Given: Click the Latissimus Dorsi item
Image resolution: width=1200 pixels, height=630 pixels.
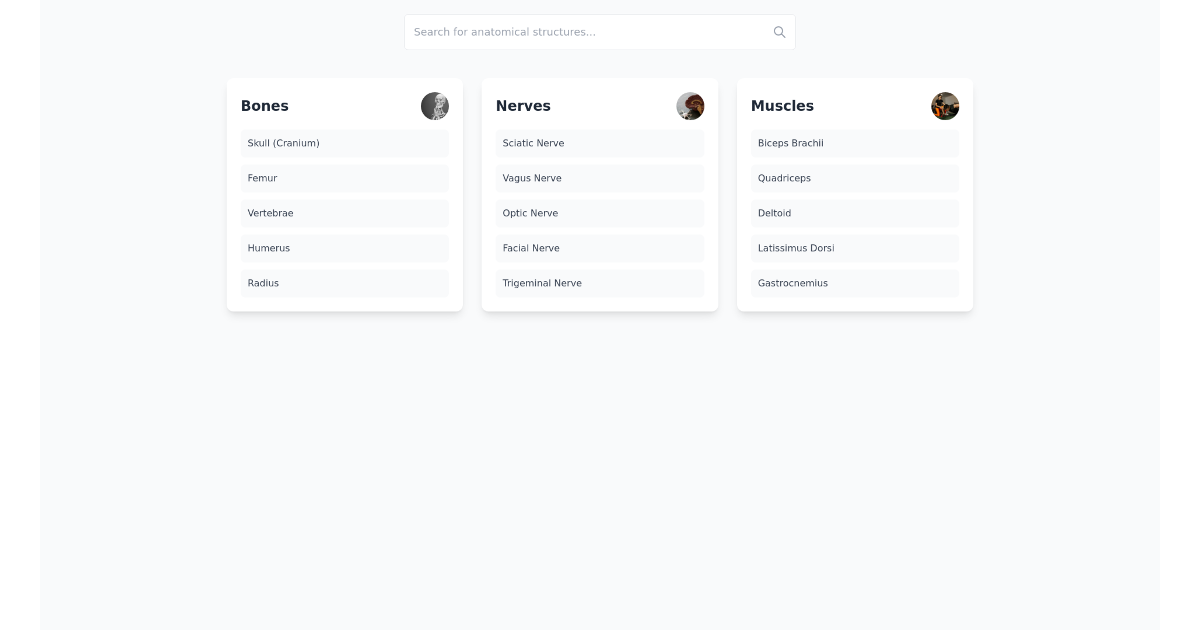Looking at the screenshot, I should click(855, 248).
